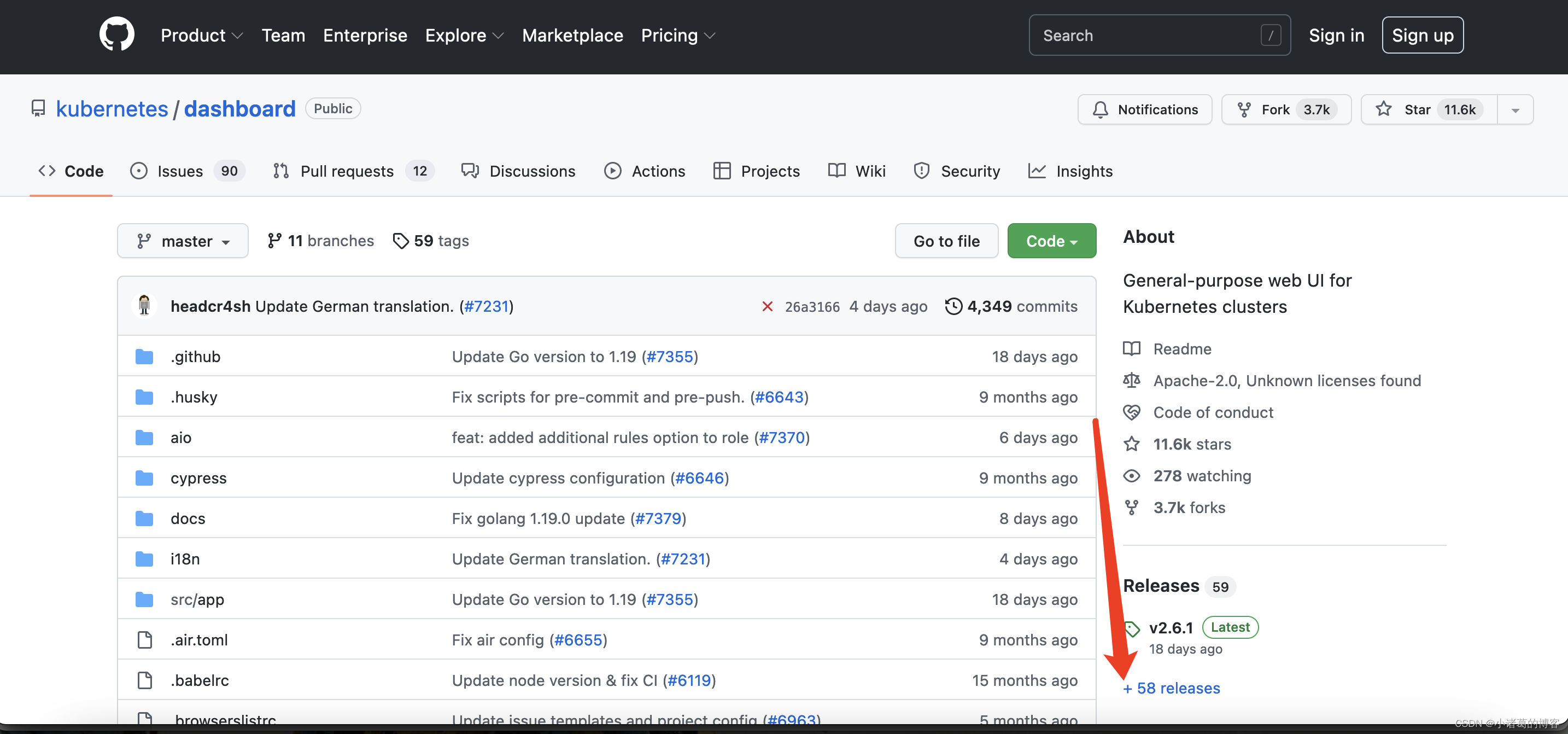1568x734 pixels.
Task: Switch to the Actions tab
Action: [645, 171]
